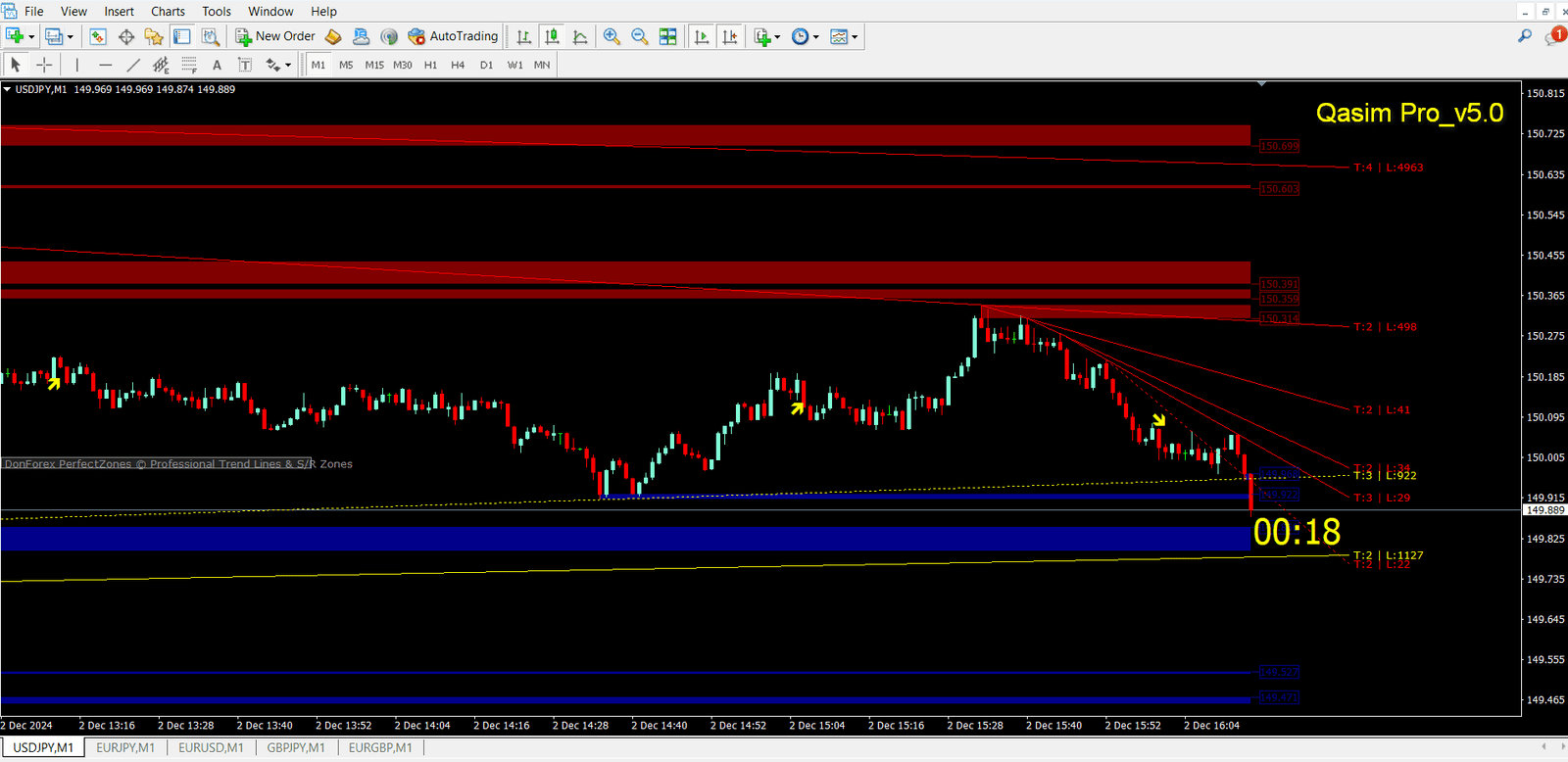Zoom in on the chart
Image resolution: width=1568 pixels, height=762 pixels.
coord(612,36)
